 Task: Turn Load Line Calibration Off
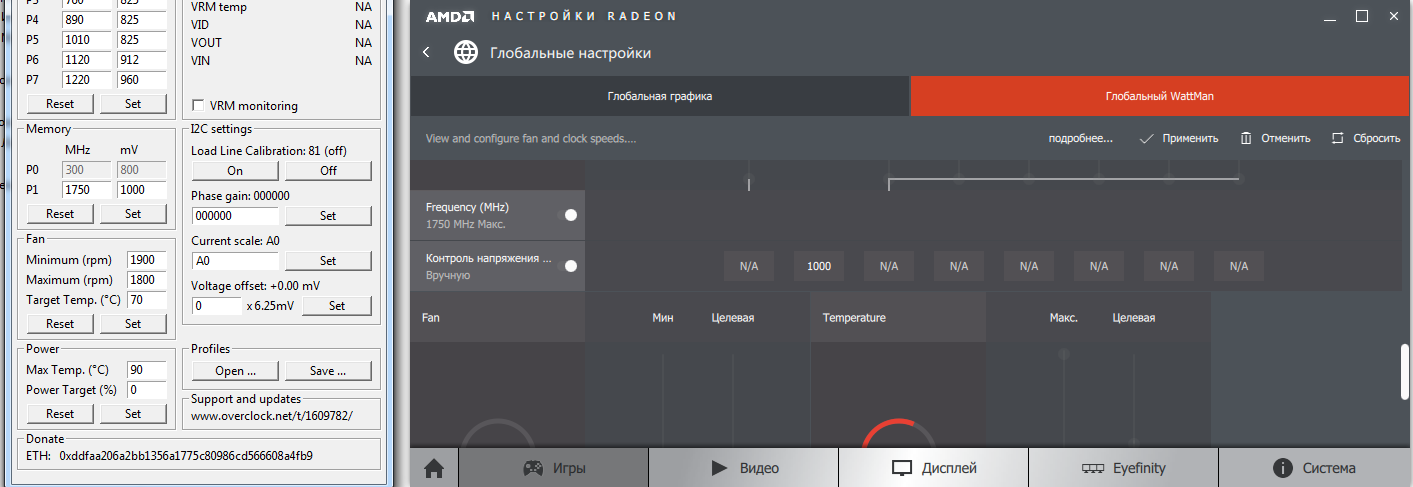tap(328, 171)
